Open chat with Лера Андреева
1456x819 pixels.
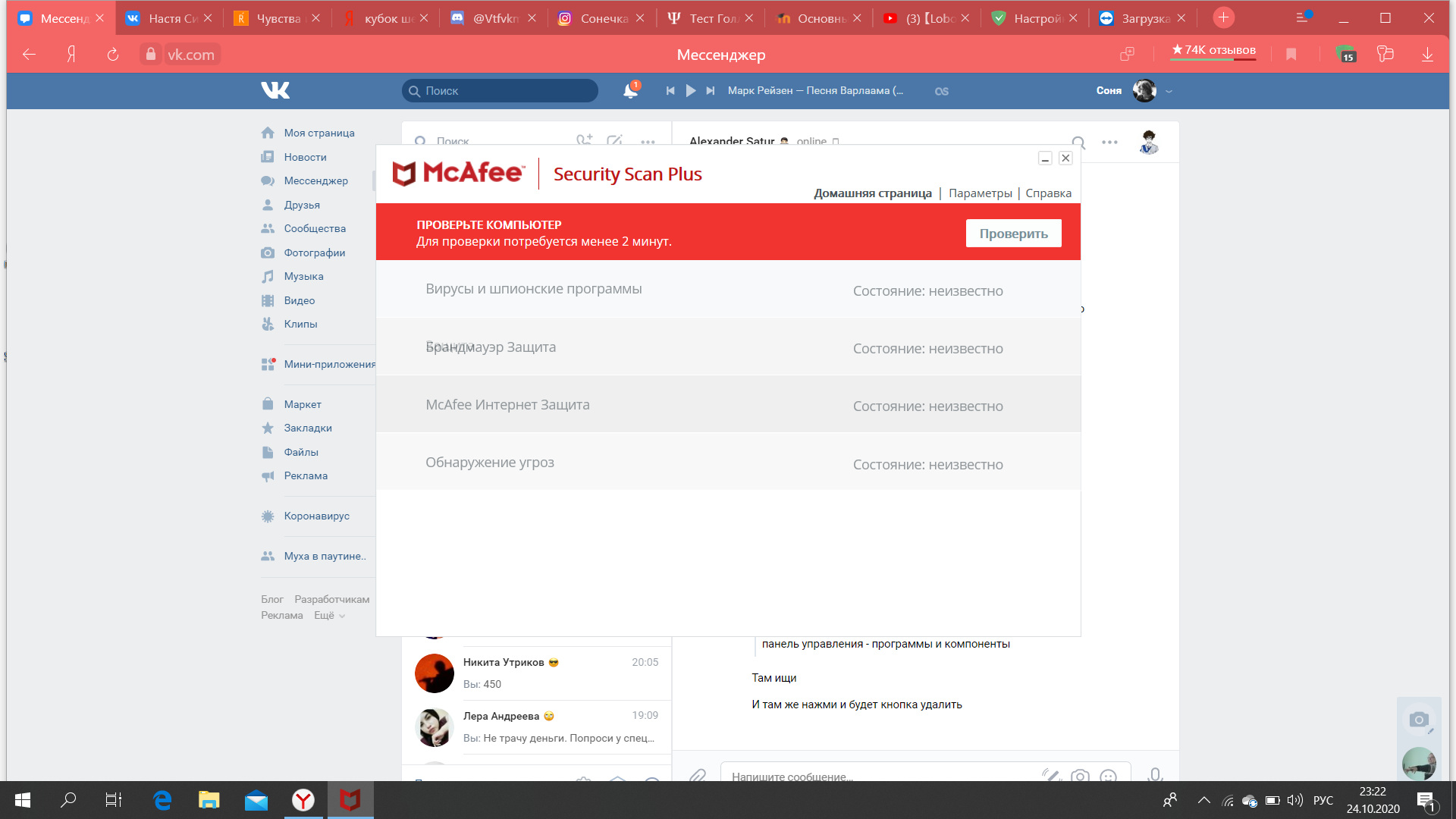coord(537,726)
